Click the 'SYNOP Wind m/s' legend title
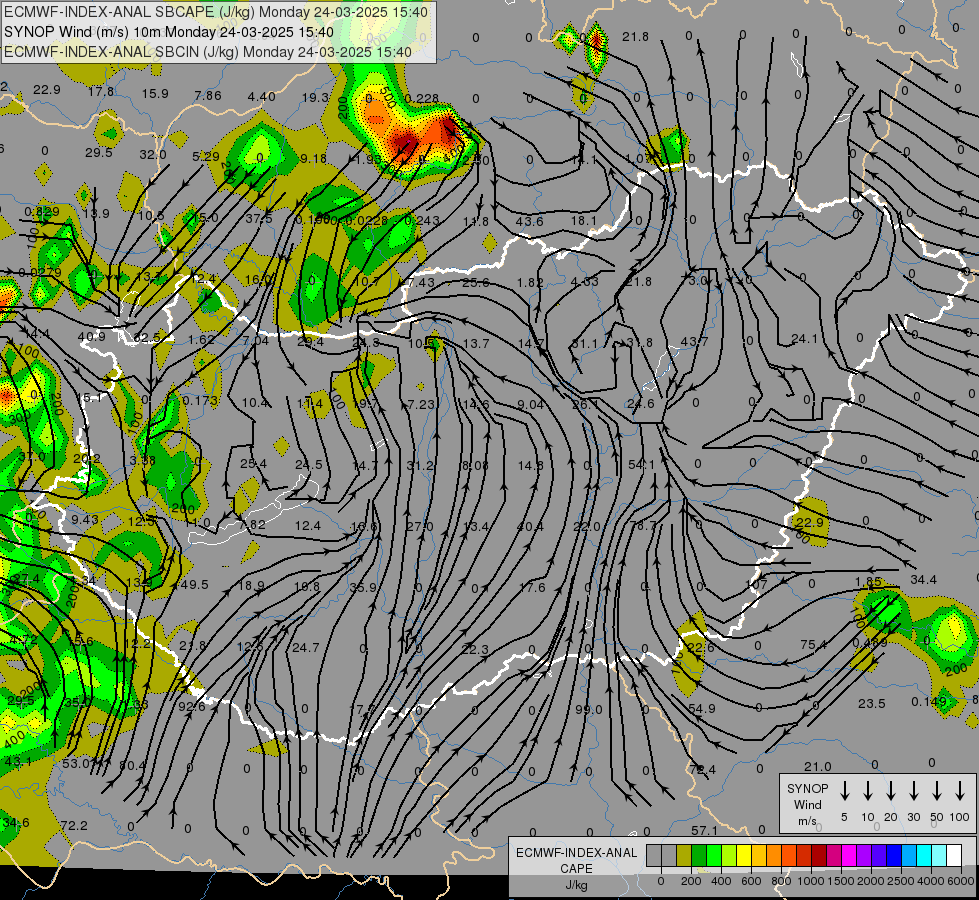This screenshot has height=900, width=979. (807, 804)
